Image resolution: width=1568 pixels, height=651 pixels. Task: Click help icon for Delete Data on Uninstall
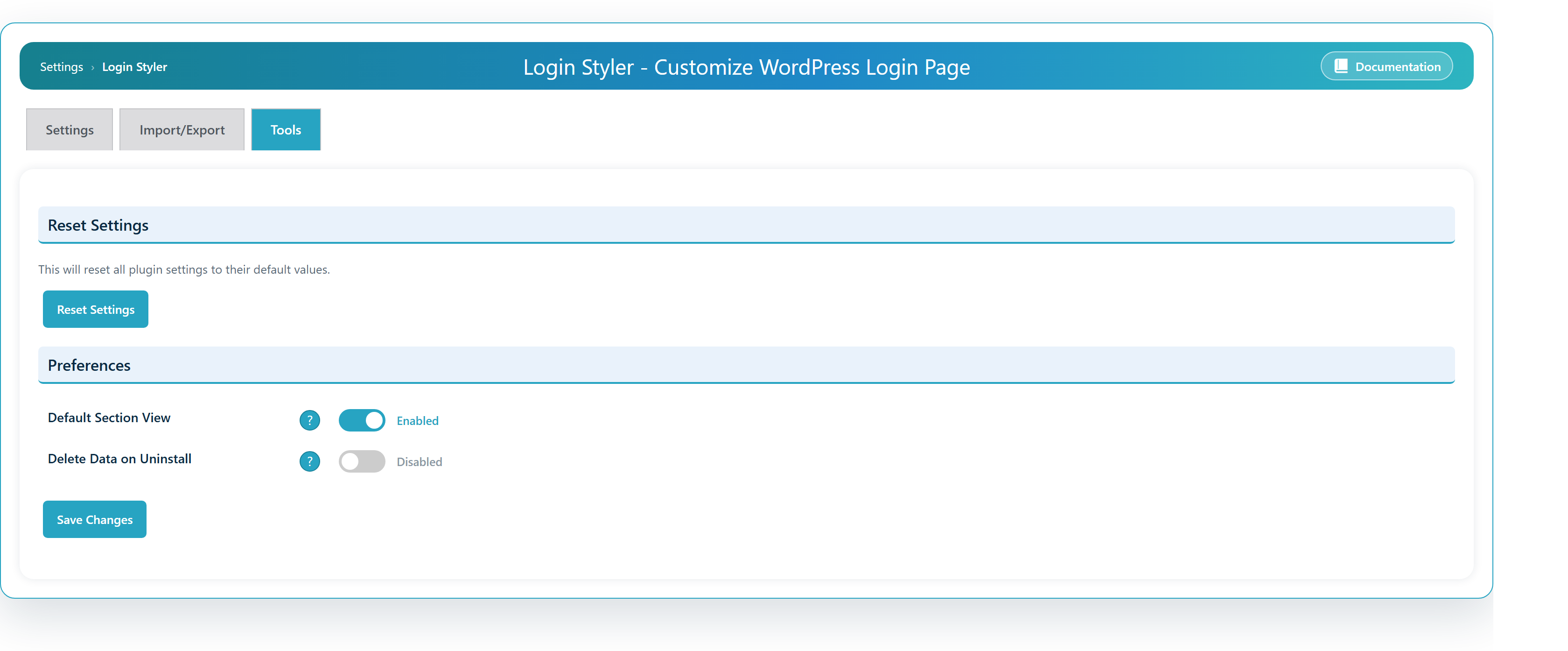click(309, 461)
